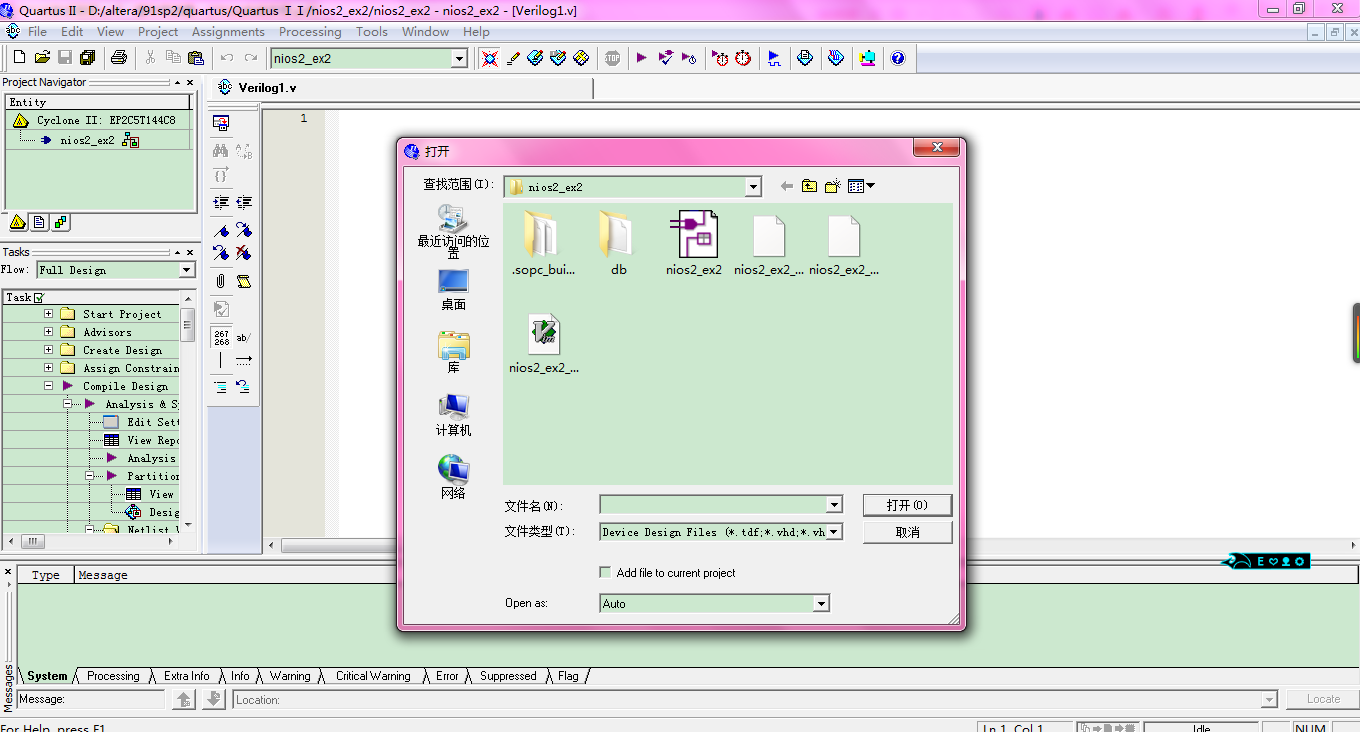Open the Processing menu
This screenshot has width=1360, height=732.
[311, 32]
